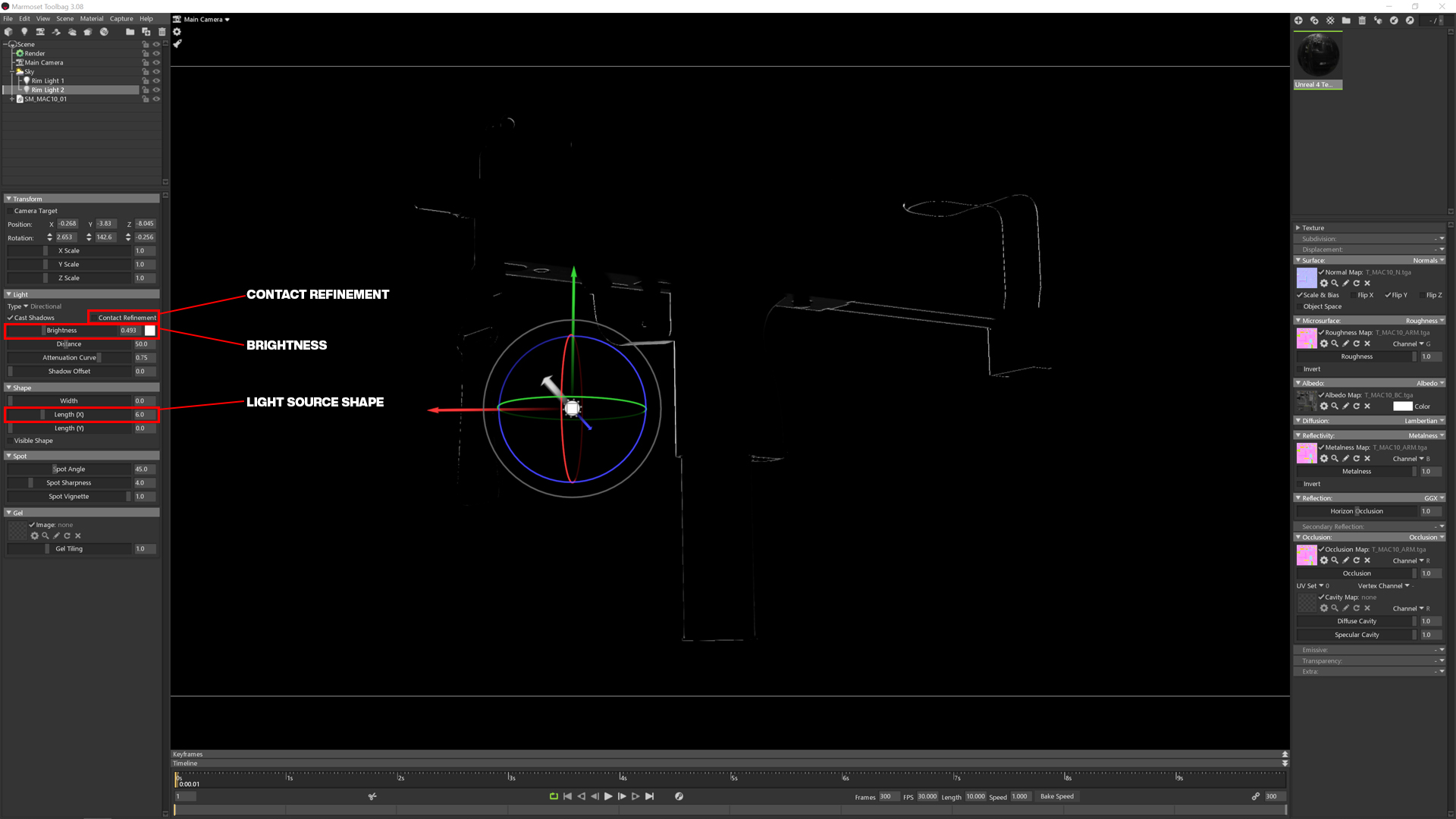This screenshot has width=1456, height=819.
Task: Apply material to the selected mesh
Action: [x=1378, y=20]
